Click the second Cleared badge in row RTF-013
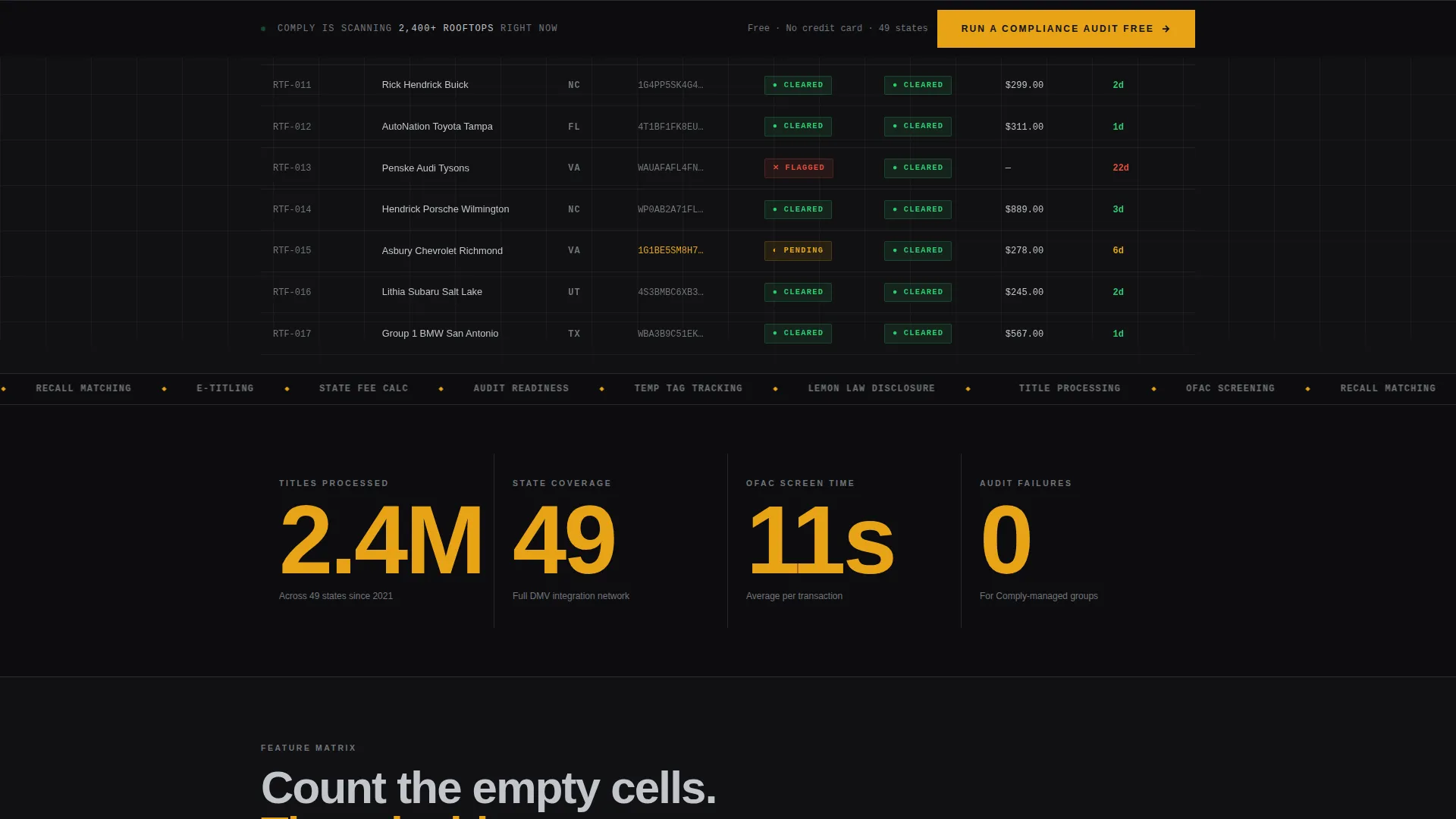This screenshot has height=819, width=1456. pyautogui.click(x=918, y=168)
